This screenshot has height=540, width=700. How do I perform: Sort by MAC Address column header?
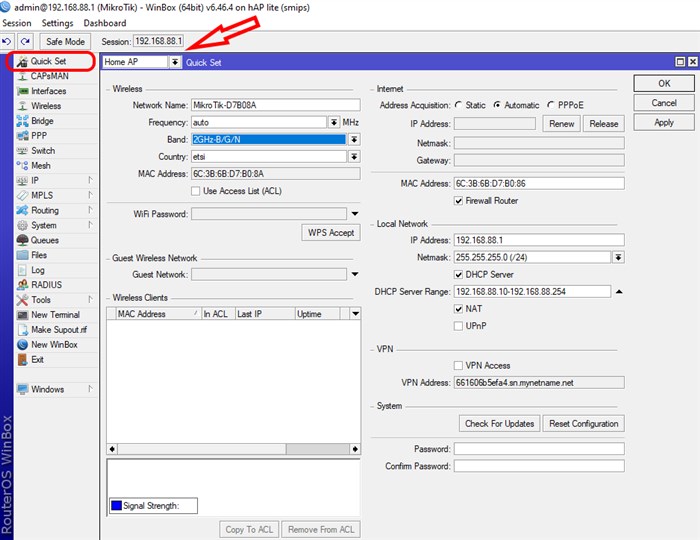158,314
